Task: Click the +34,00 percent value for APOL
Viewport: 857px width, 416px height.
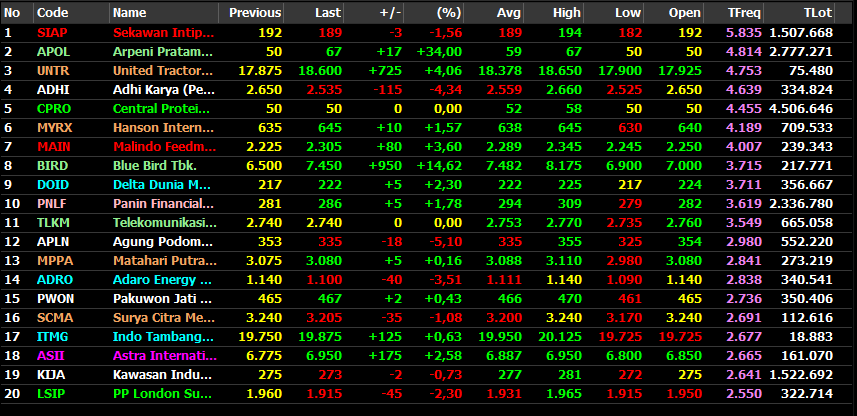Action: coord(439,52)
